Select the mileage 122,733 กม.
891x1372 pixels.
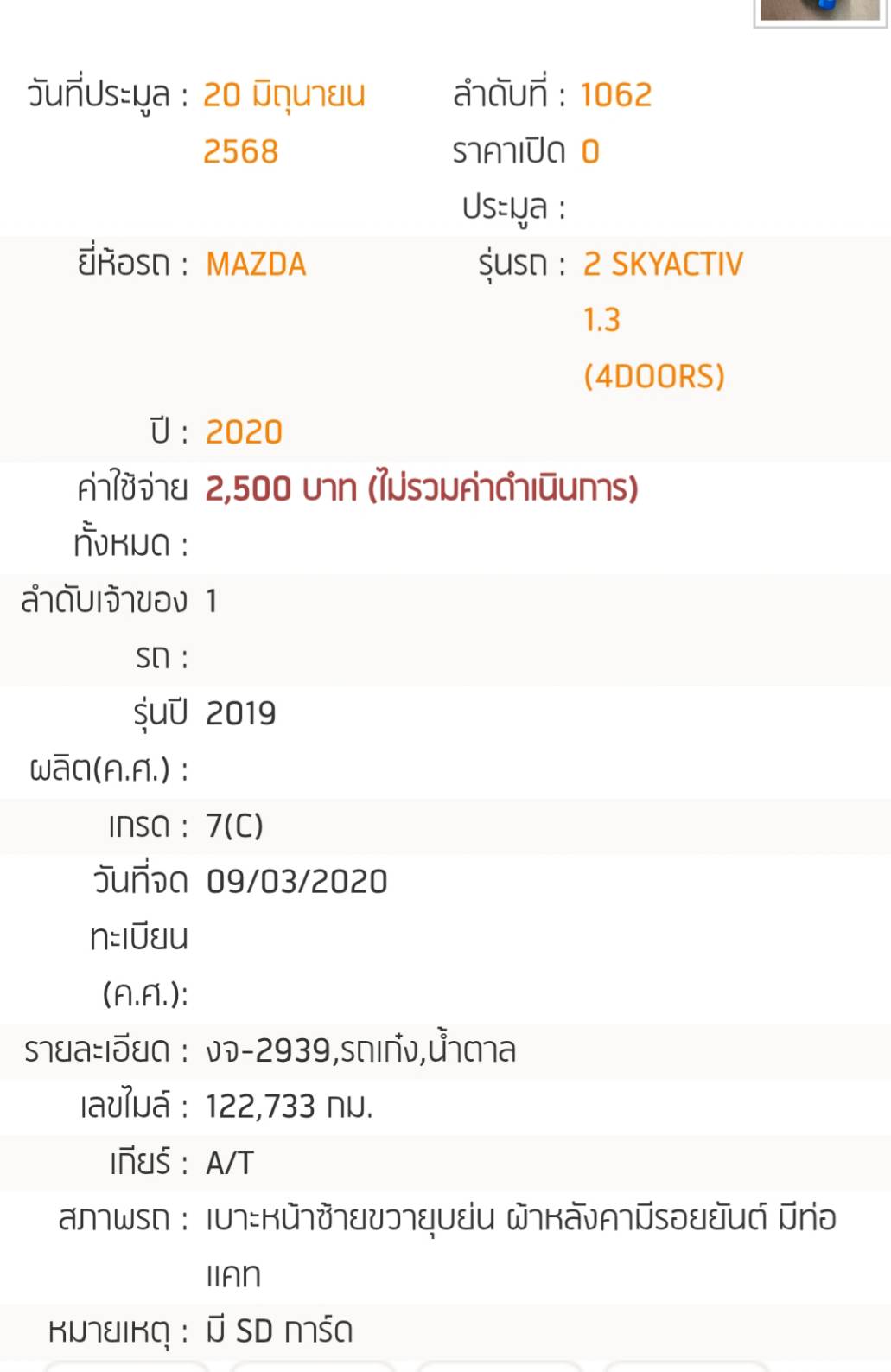click(x=289, y=1107)
